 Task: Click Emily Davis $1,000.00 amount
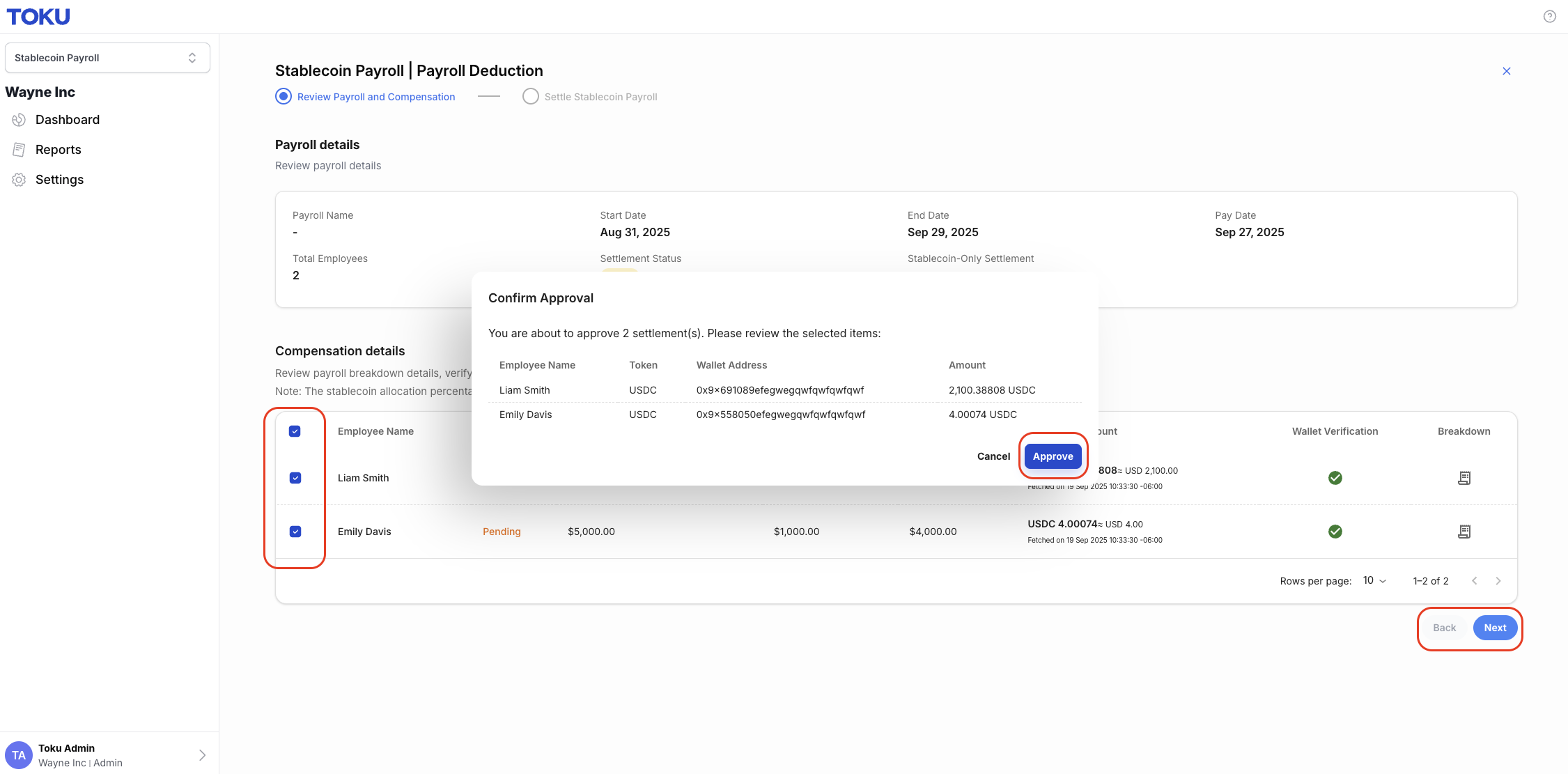point(796,532)
